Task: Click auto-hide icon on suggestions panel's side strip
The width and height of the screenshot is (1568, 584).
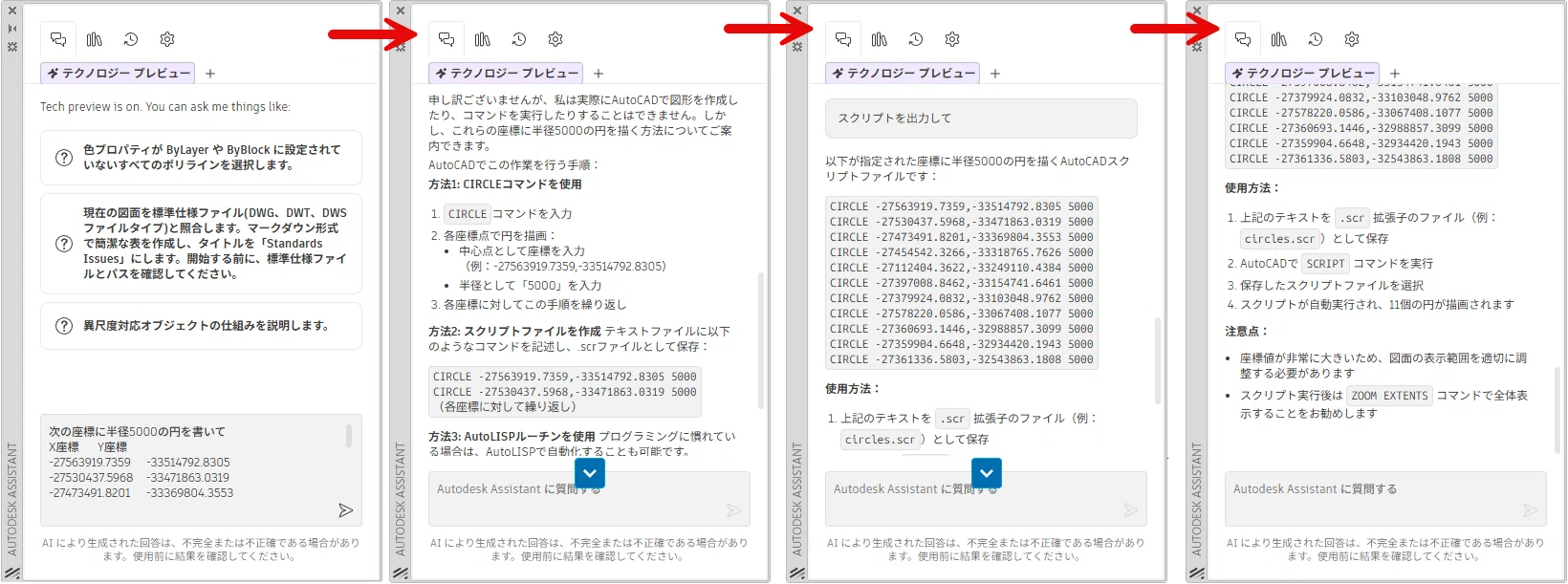Action: point(12,29)
